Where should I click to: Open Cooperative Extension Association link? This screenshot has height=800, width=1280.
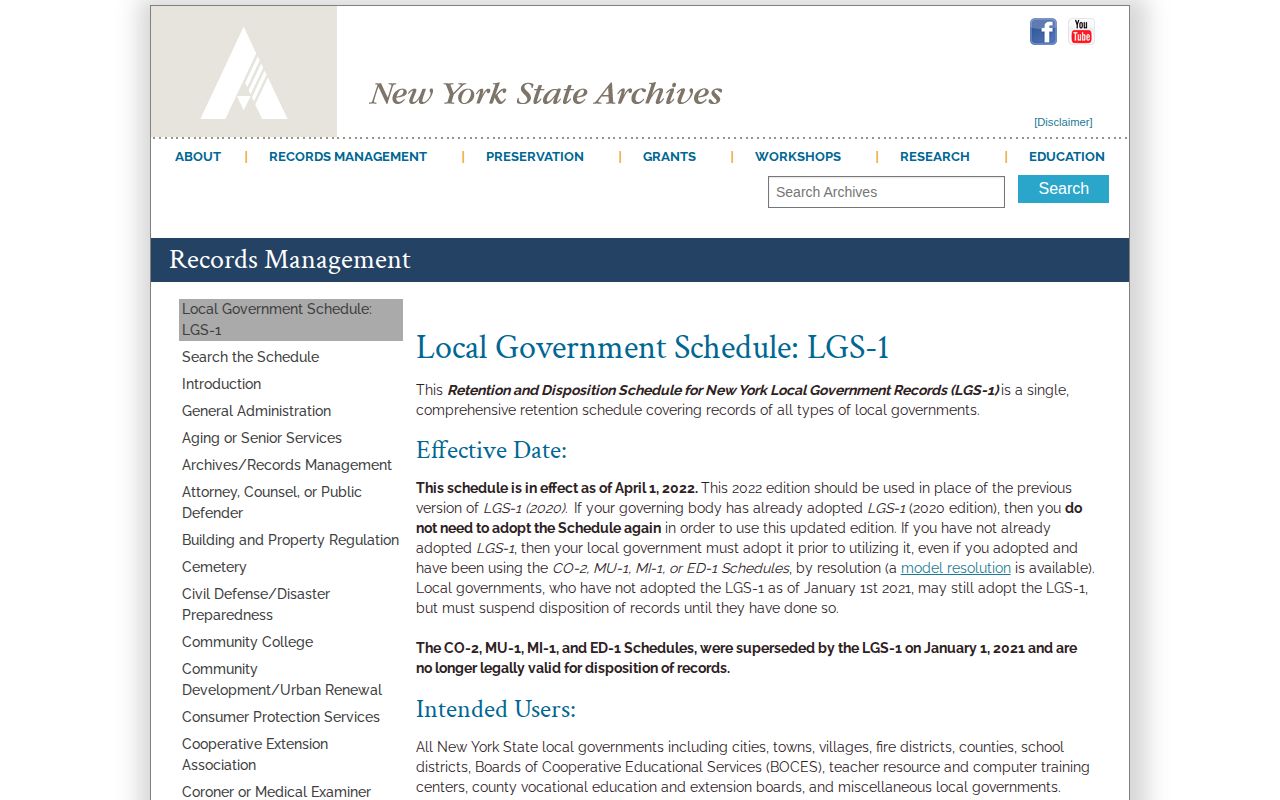[x=255, y=754]
